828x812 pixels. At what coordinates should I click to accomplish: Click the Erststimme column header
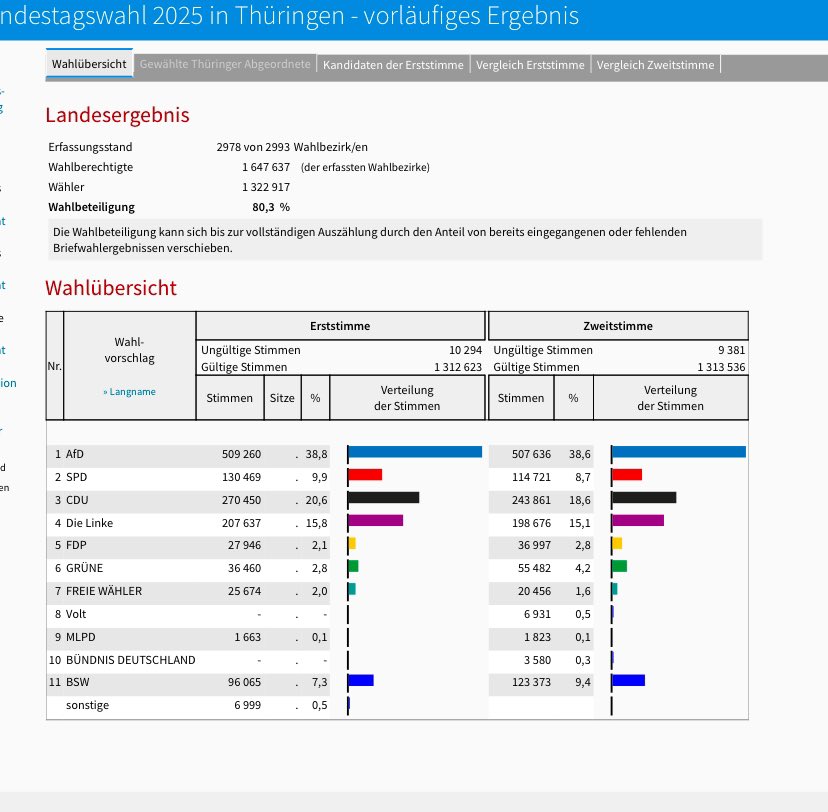pos(340,326)
